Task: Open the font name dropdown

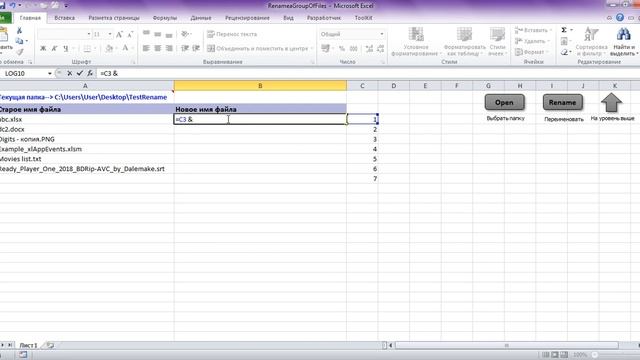Action: tap(89, 34)
